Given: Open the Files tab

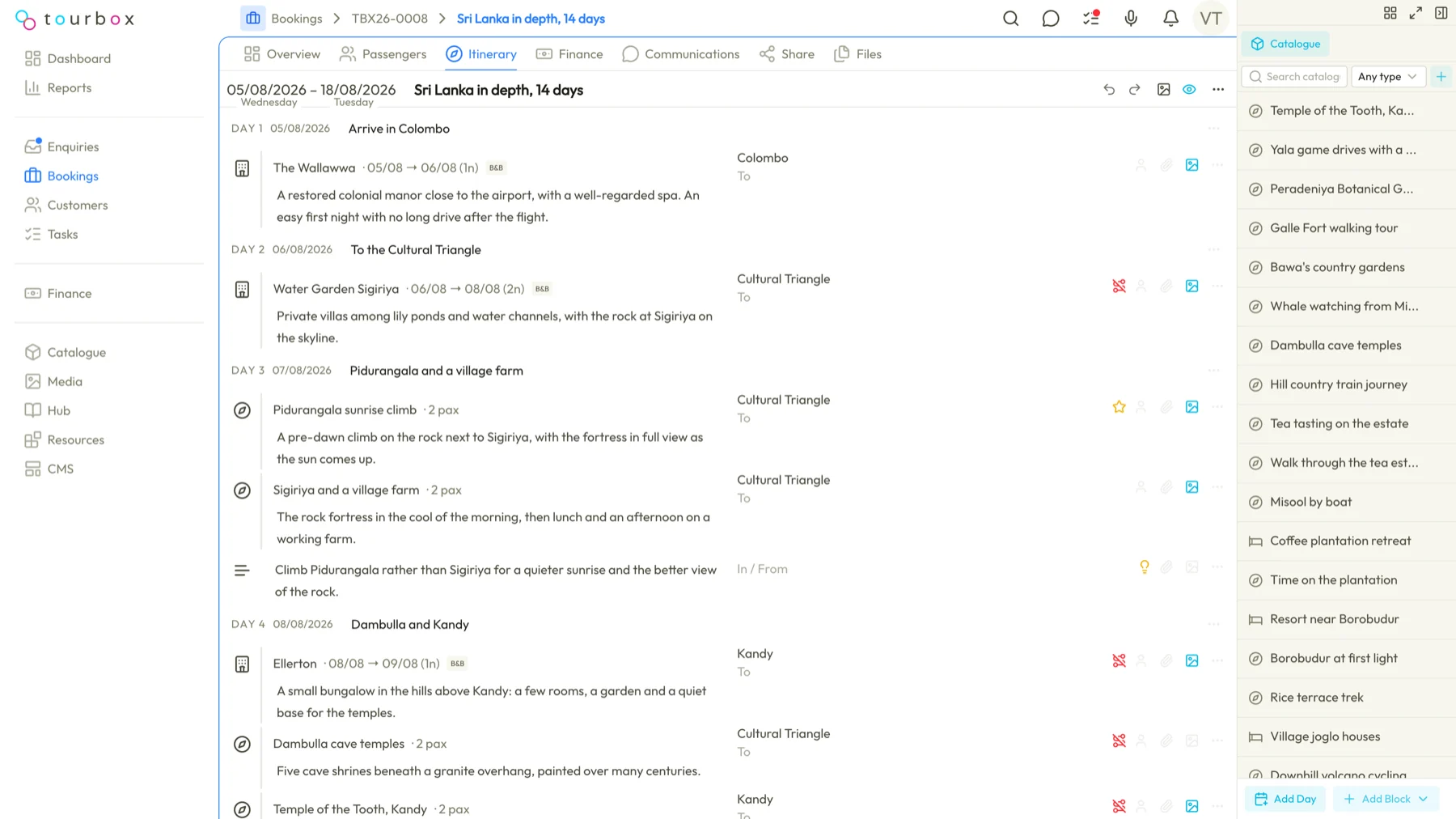Looking at the screenshot, I should coord(857,54).
